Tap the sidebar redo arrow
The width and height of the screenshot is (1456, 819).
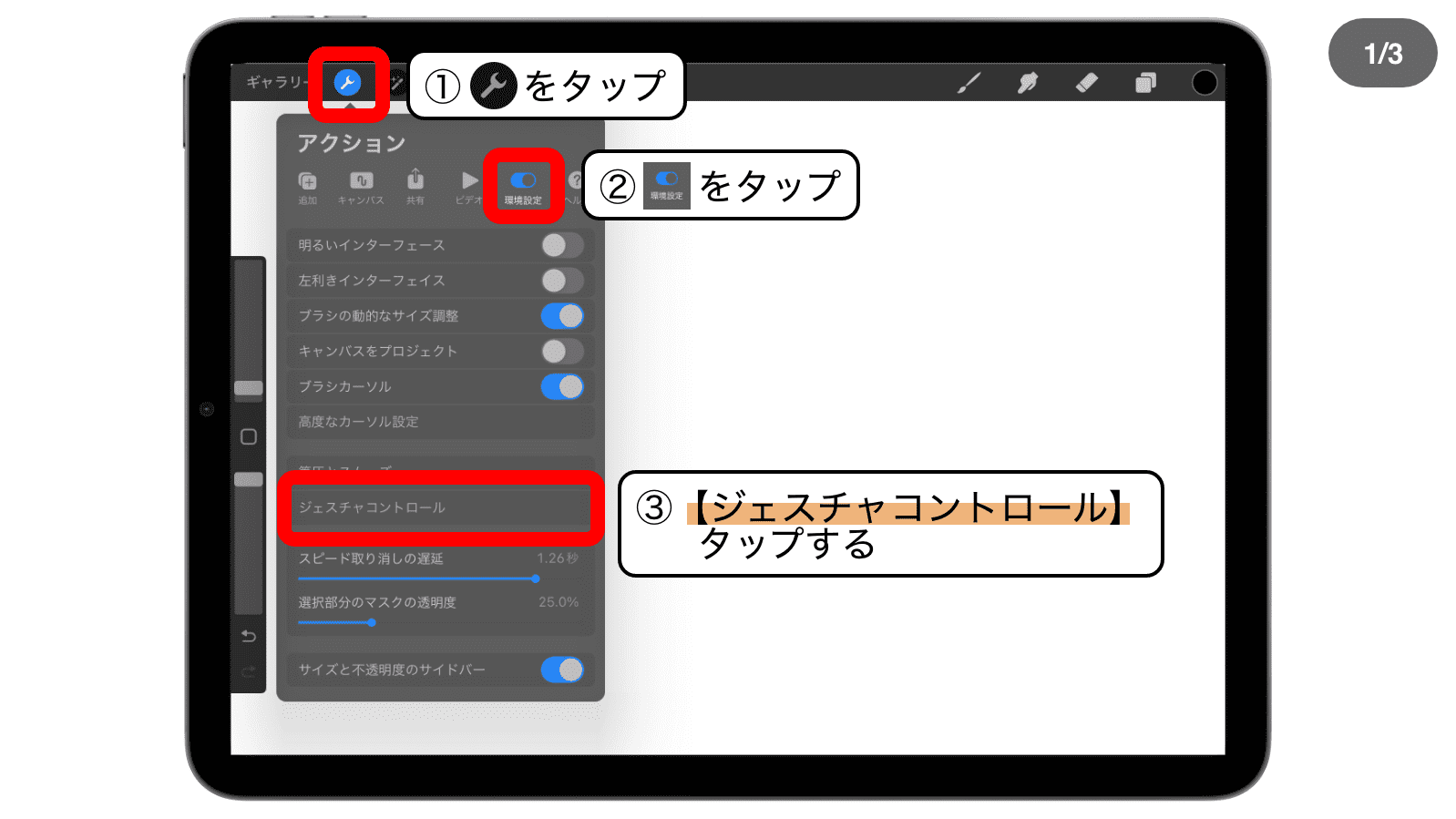click(x=248, y=672)
